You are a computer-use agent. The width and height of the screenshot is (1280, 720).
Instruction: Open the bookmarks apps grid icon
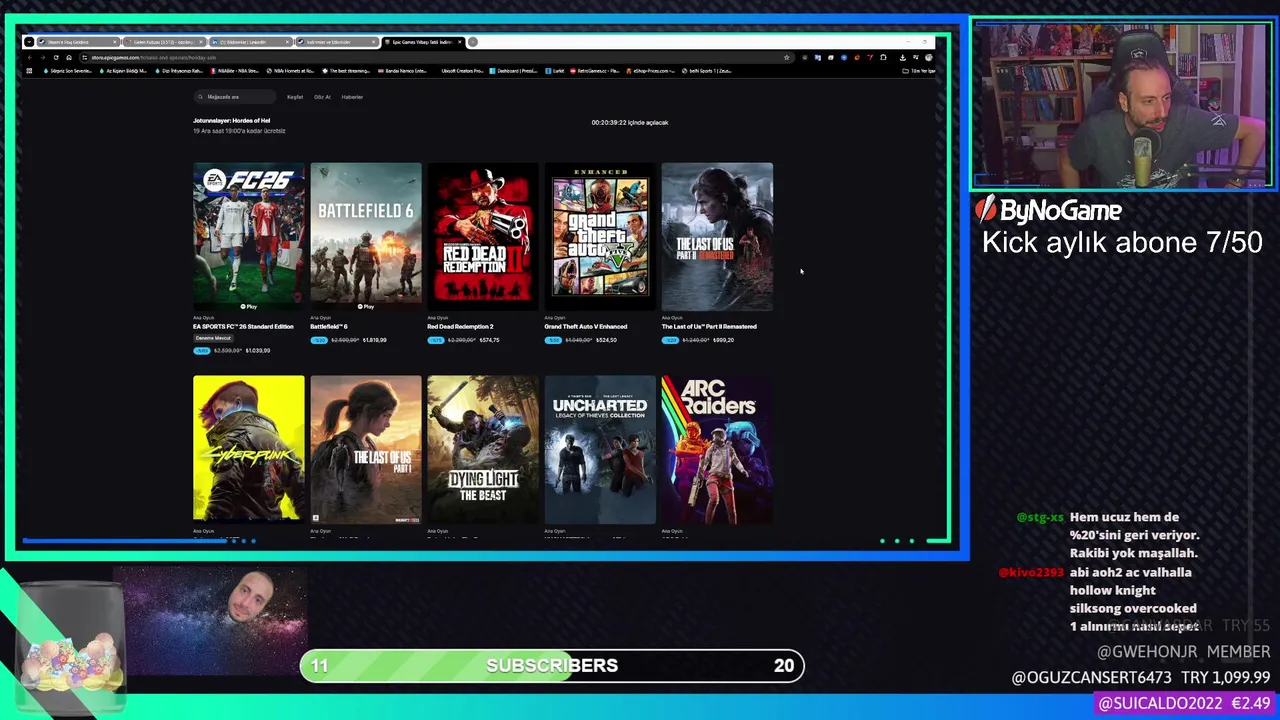(x=29, y=71)
